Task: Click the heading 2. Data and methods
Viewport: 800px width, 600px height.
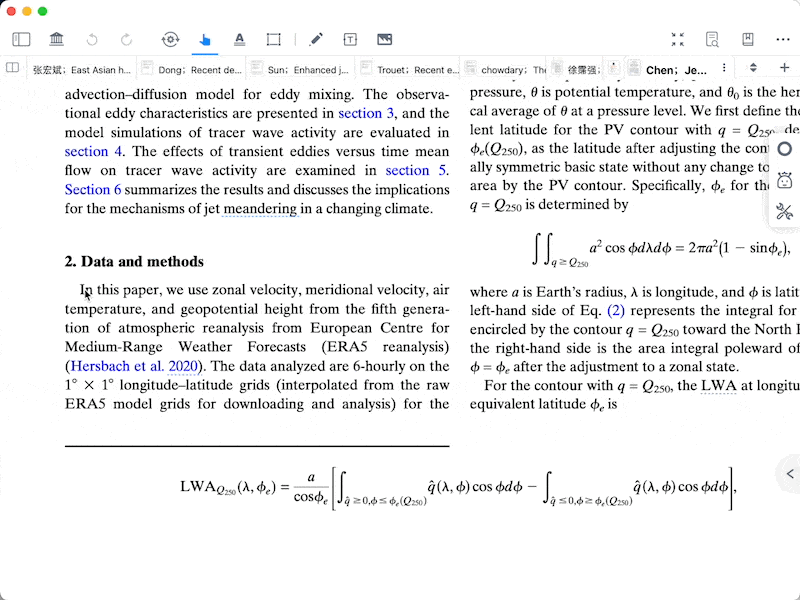Action: pos(134,261)
